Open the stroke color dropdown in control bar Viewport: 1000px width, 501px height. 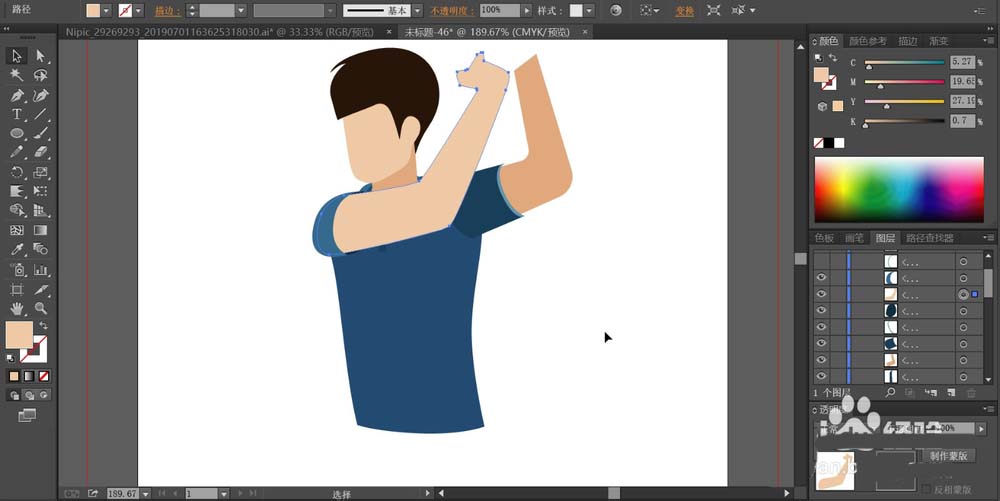[x=138, y=10]
